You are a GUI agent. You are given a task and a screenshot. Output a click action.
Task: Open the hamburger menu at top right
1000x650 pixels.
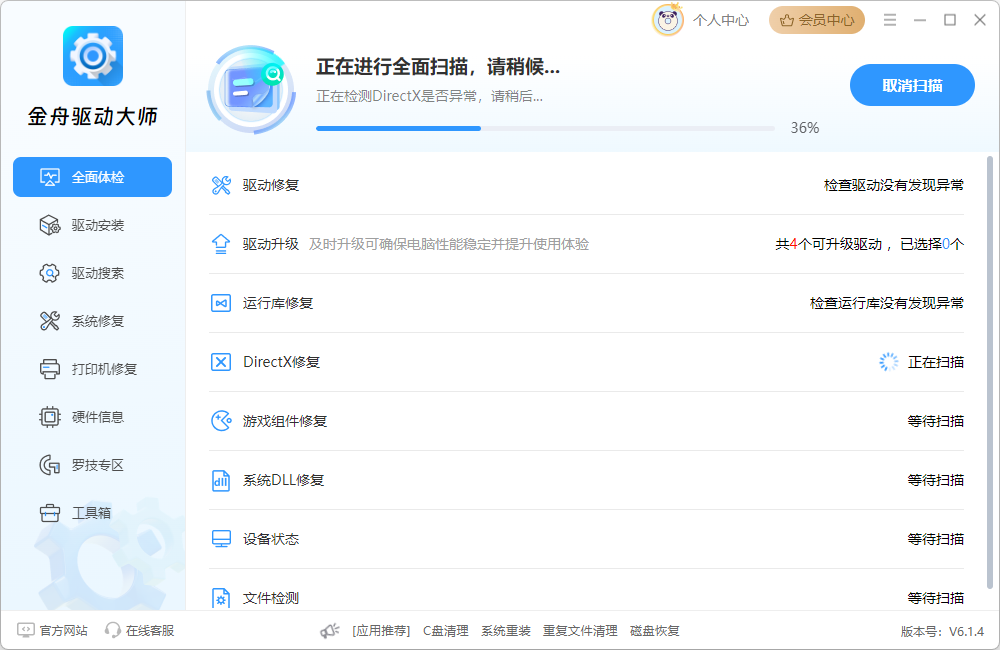[x=889, y=19]
